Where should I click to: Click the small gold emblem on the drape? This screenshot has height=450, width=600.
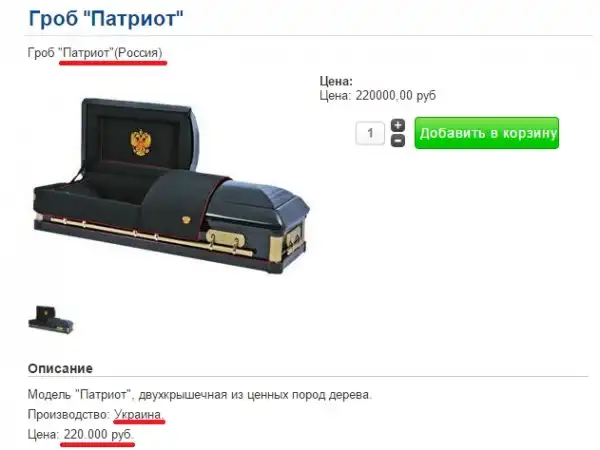tap(186, 220)
